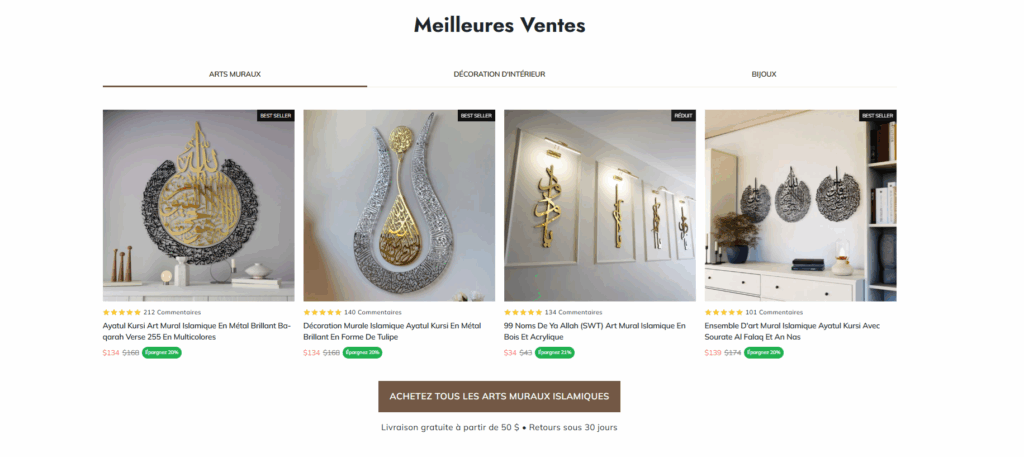Click Achetez tous les arts muraux islamiques button

(x=499, y=396)
